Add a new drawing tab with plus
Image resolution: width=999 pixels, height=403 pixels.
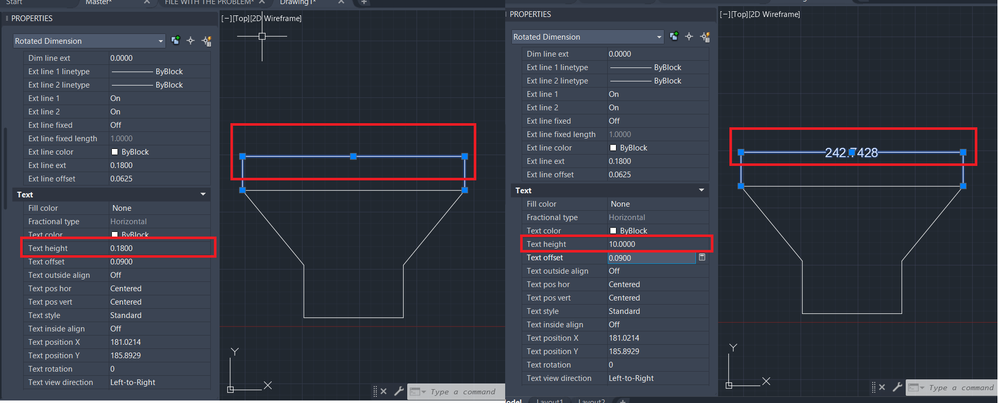coord(364,3)
